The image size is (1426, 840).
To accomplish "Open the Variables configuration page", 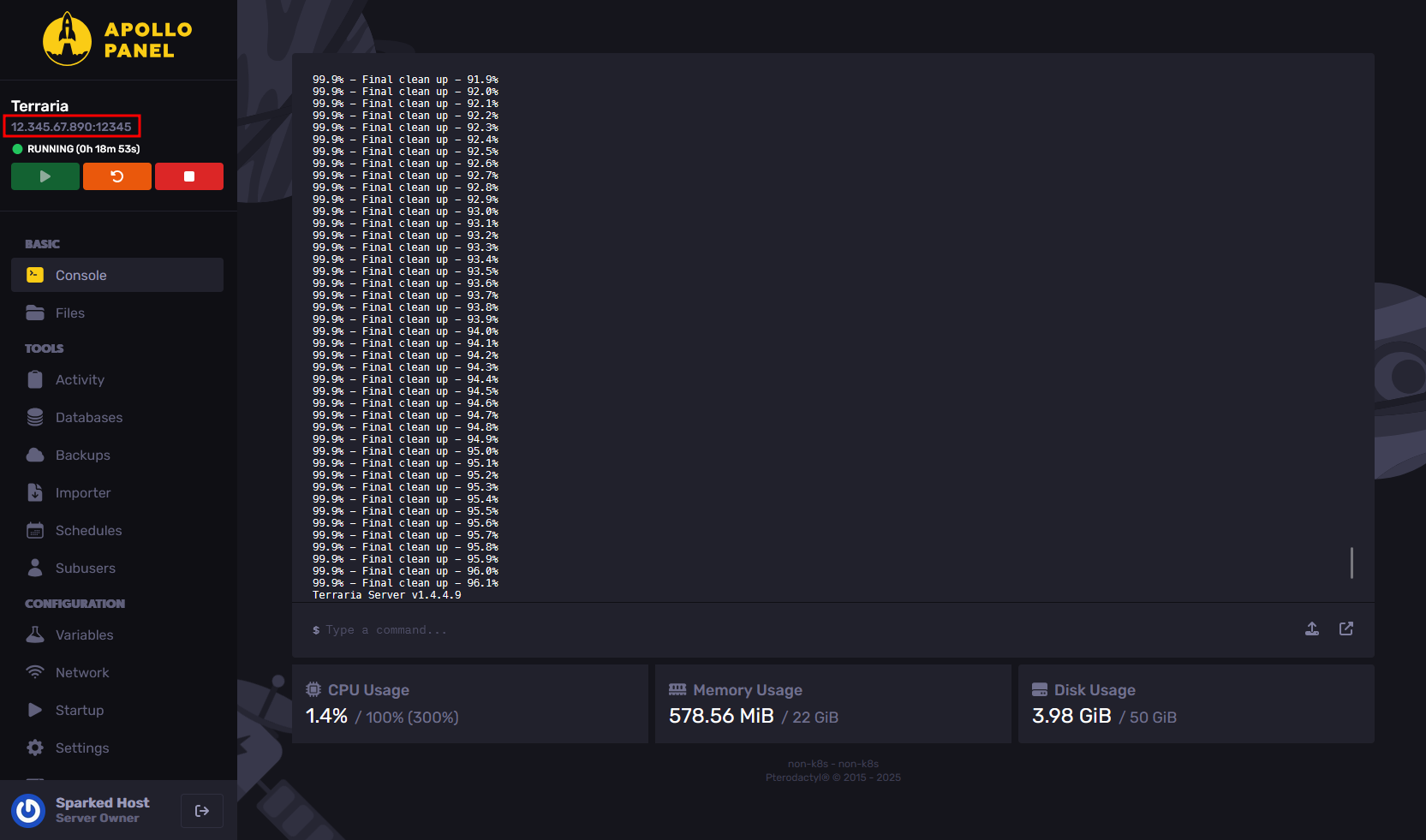I will coord(117,634).
